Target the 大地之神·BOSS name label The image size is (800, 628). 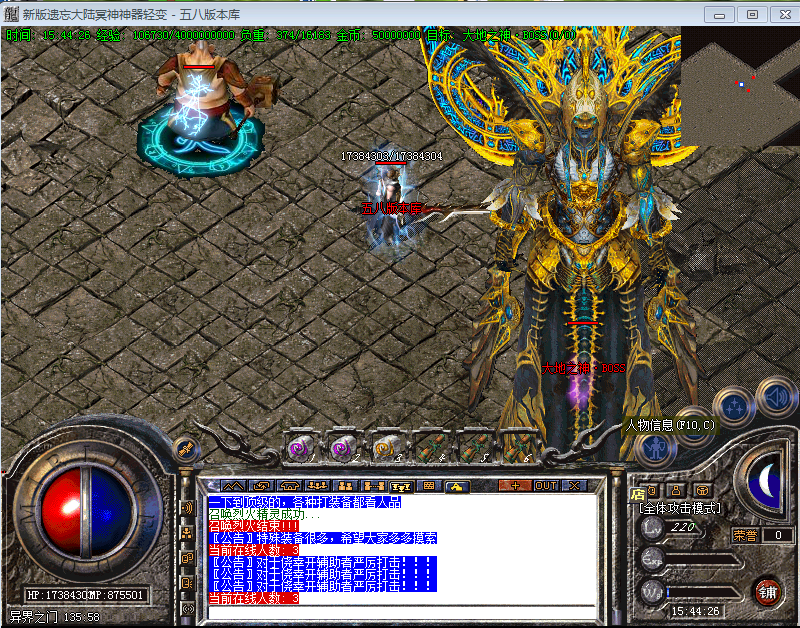[583, 368]
